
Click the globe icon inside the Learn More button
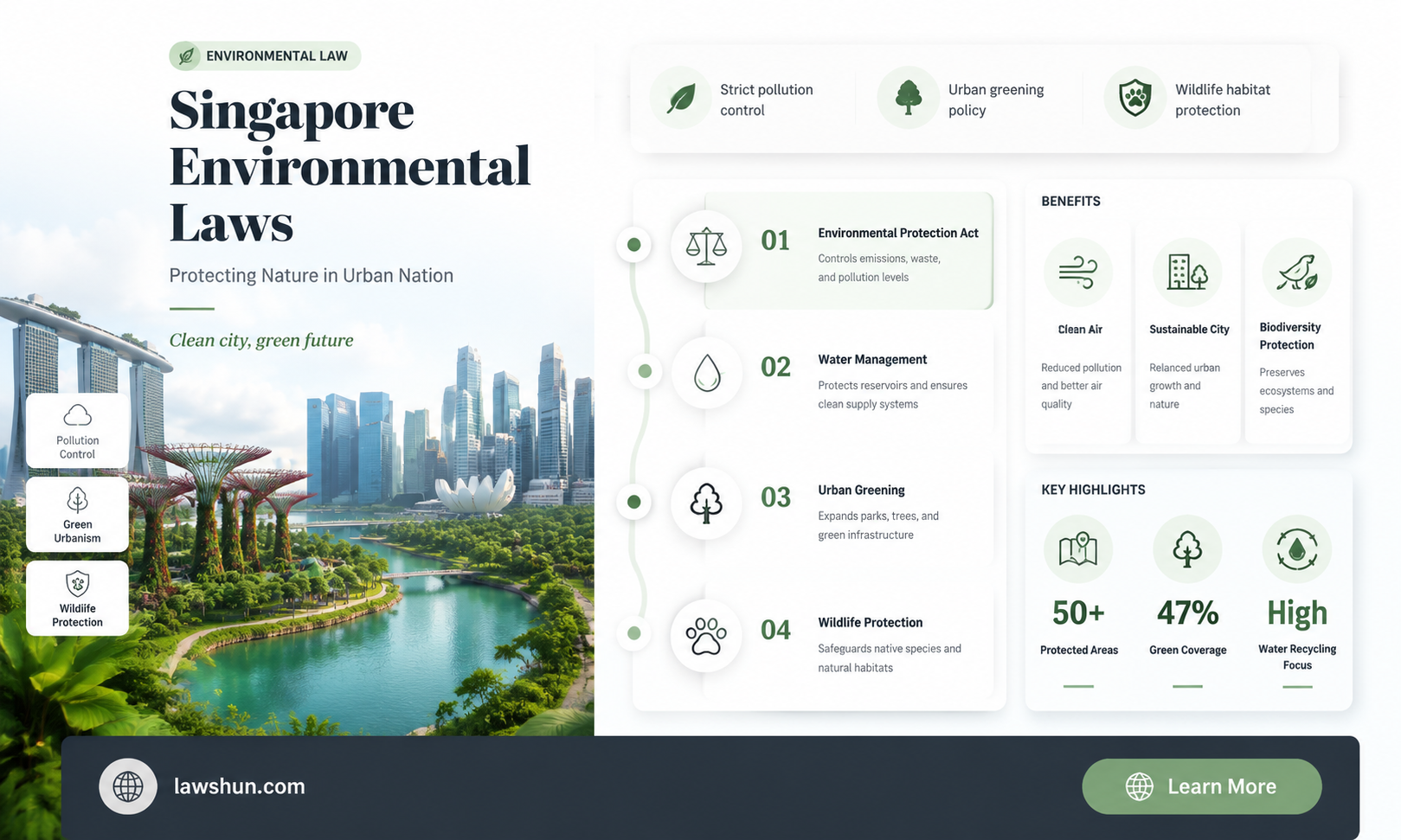[1140, 786]
